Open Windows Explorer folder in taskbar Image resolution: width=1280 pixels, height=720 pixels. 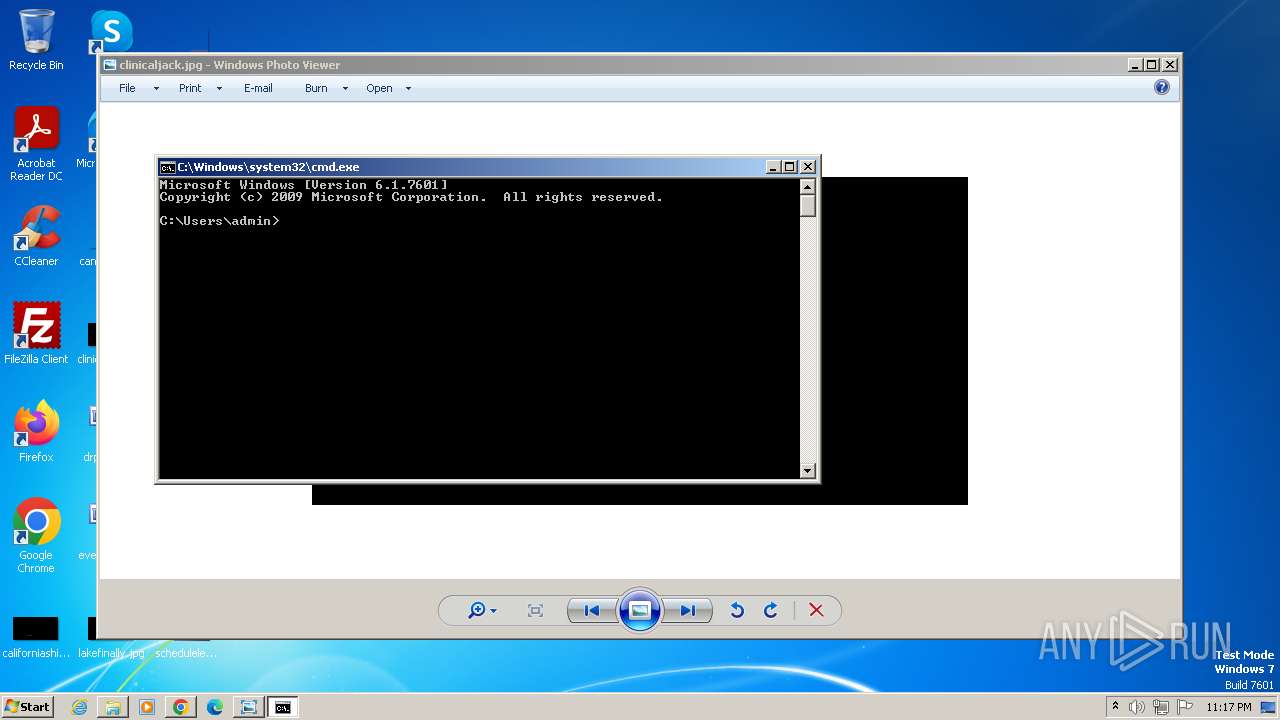point(113,707)
